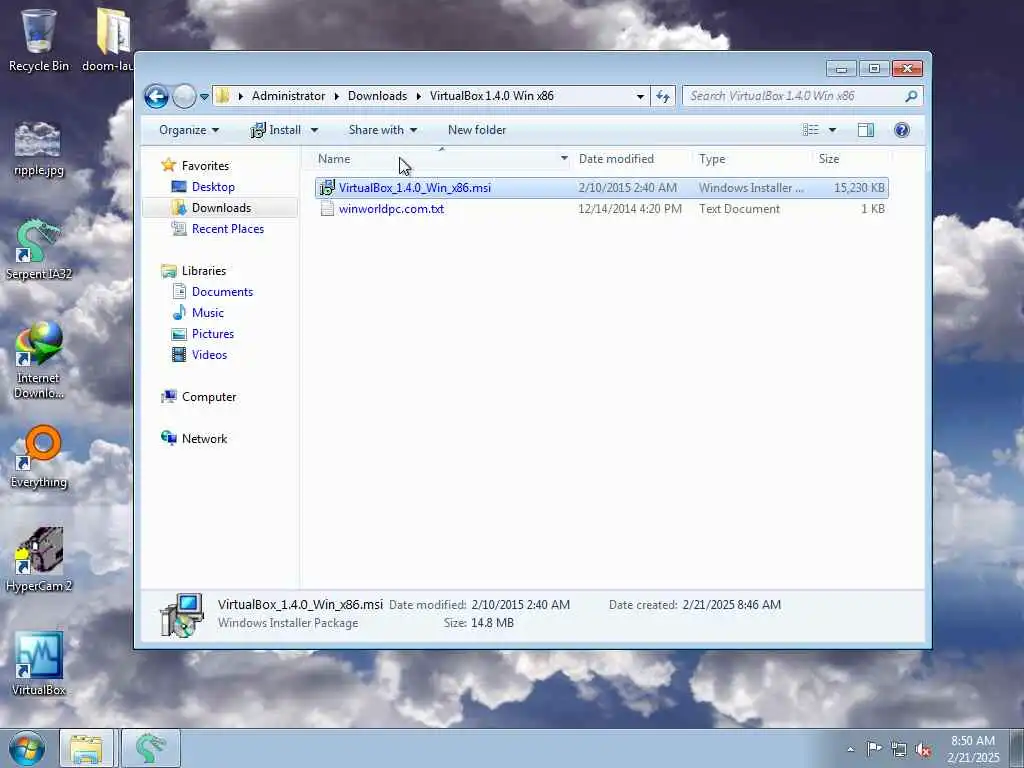Select winworldpc.com.txt file
Screen dimensions: 1024x768
(x=601, y=209)
